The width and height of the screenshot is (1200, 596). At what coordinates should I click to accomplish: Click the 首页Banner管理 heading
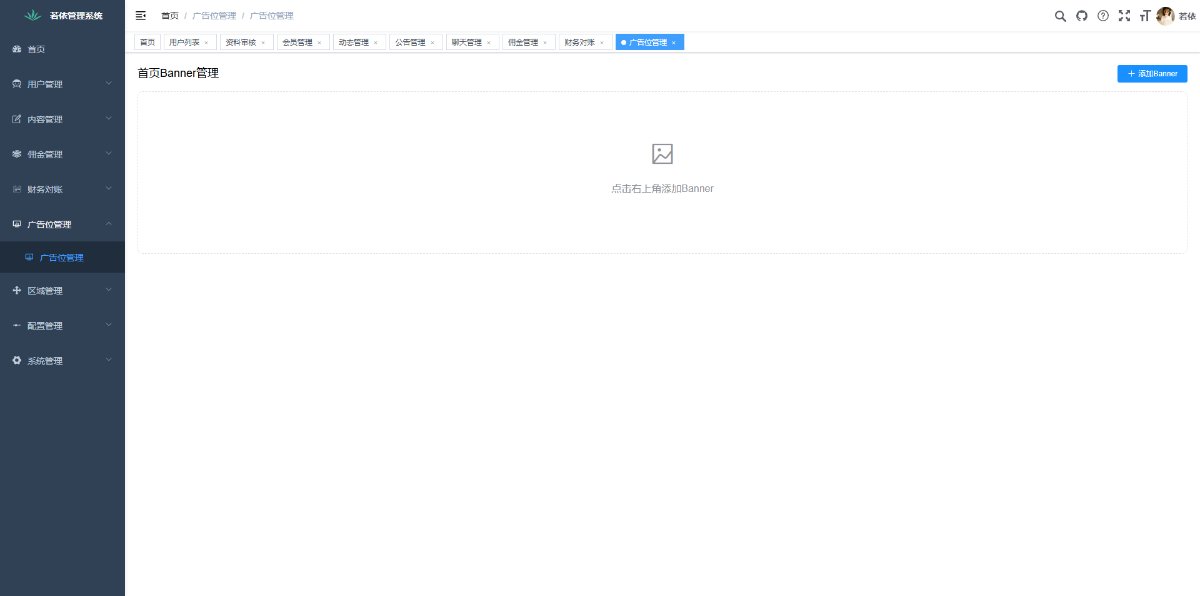(x=178, y=73)
